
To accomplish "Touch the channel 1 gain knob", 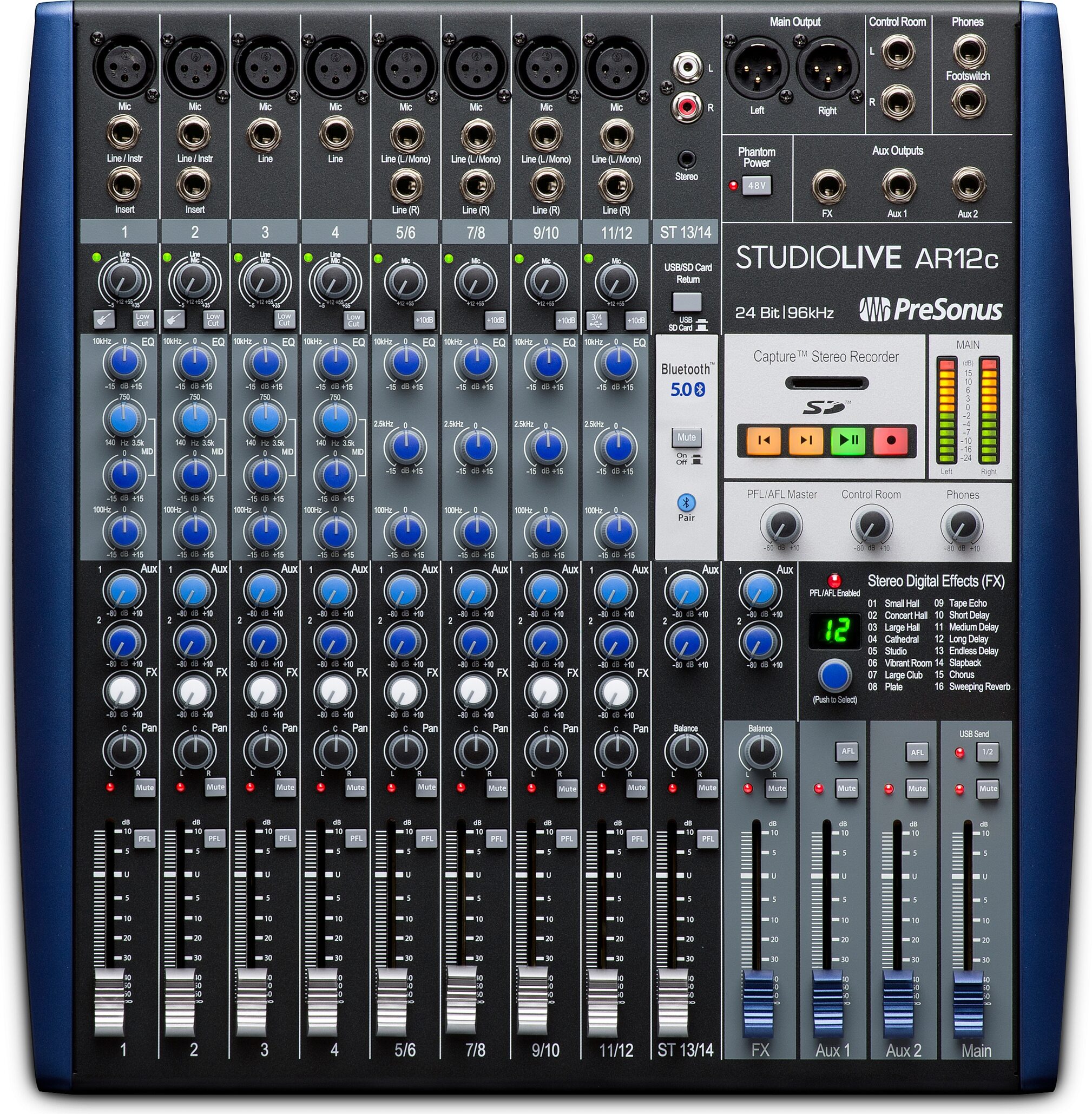I will point(124,280).
